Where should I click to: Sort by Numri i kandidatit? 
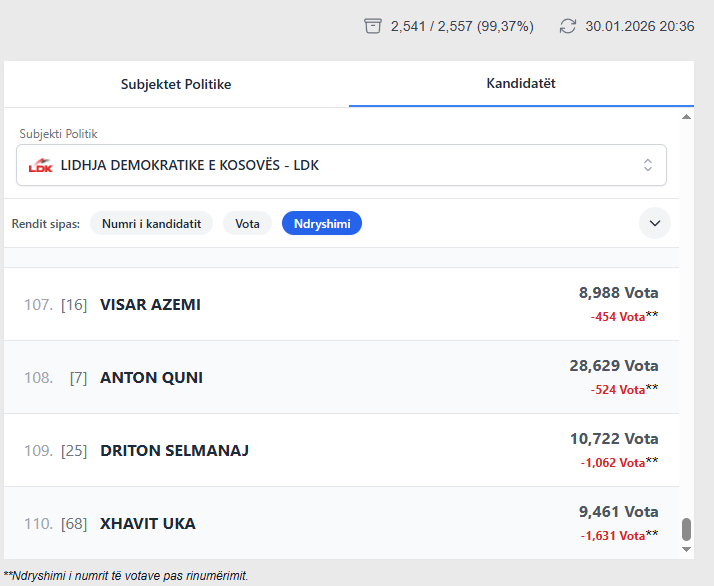click(152, 223)
